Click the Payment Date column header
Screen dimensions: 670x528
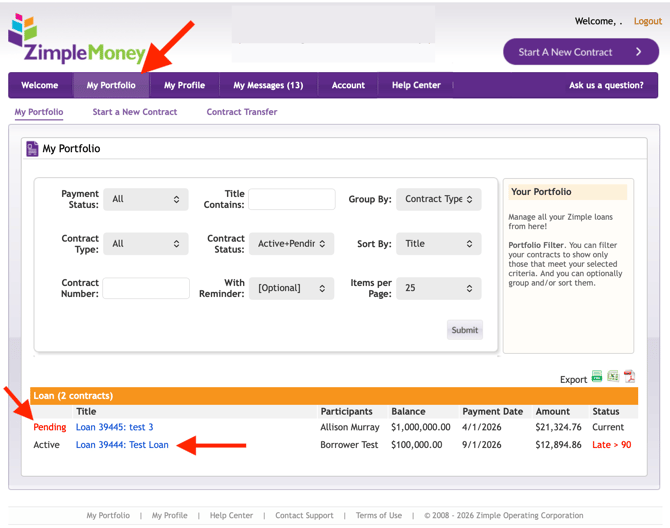click(x=493, y=411)
